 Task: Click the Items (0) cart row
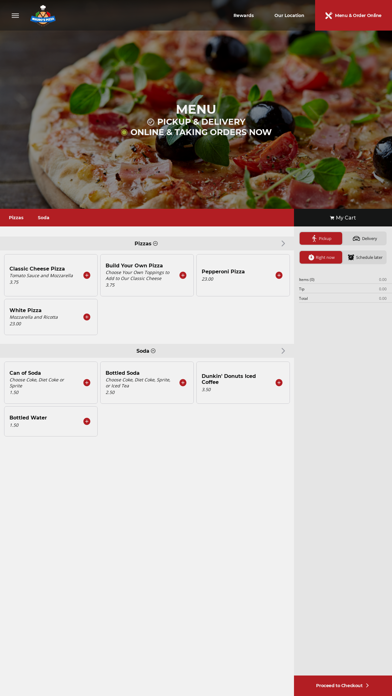[x=343, y=280]
